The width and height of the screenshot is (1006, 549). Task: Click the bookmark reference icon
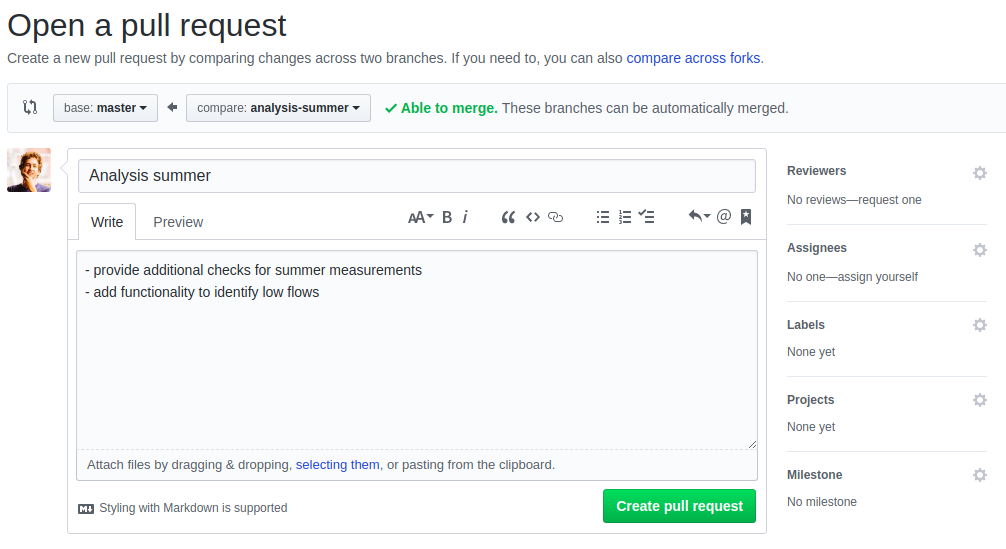click(746, 217)
